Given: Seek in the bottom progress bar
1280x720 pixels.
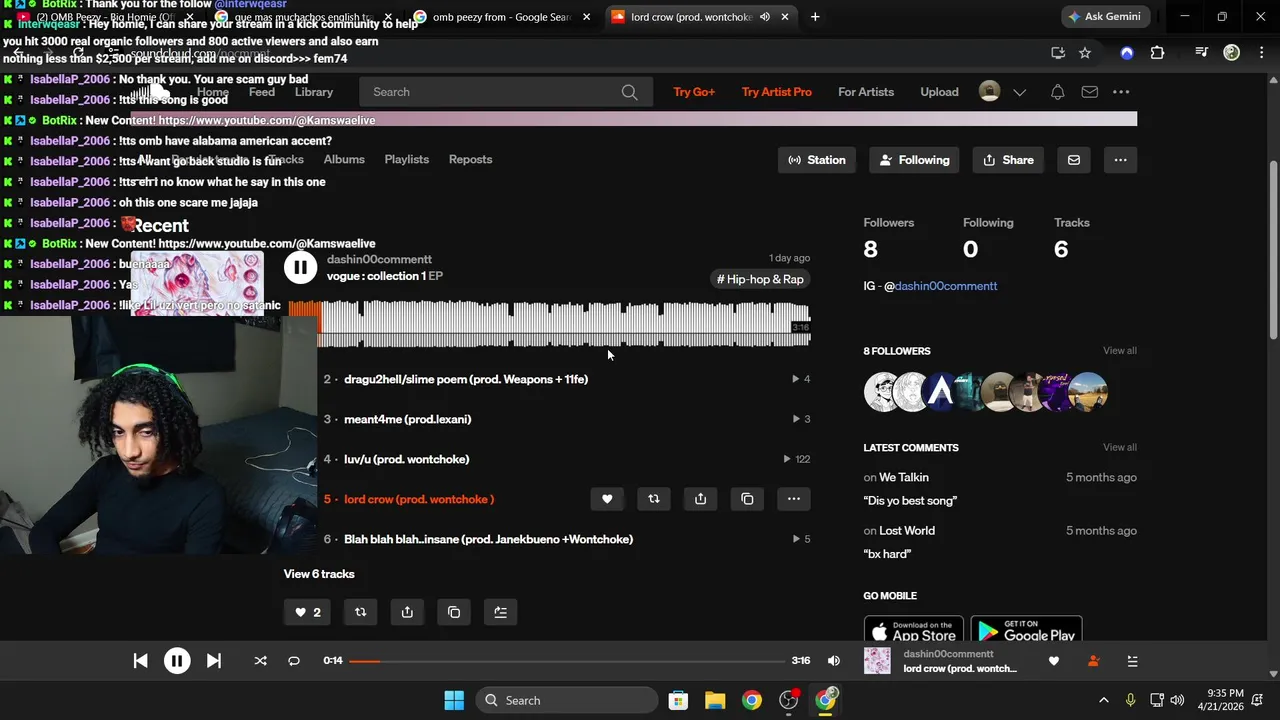Looking at the screenshot, I should [x=567, y=660].
